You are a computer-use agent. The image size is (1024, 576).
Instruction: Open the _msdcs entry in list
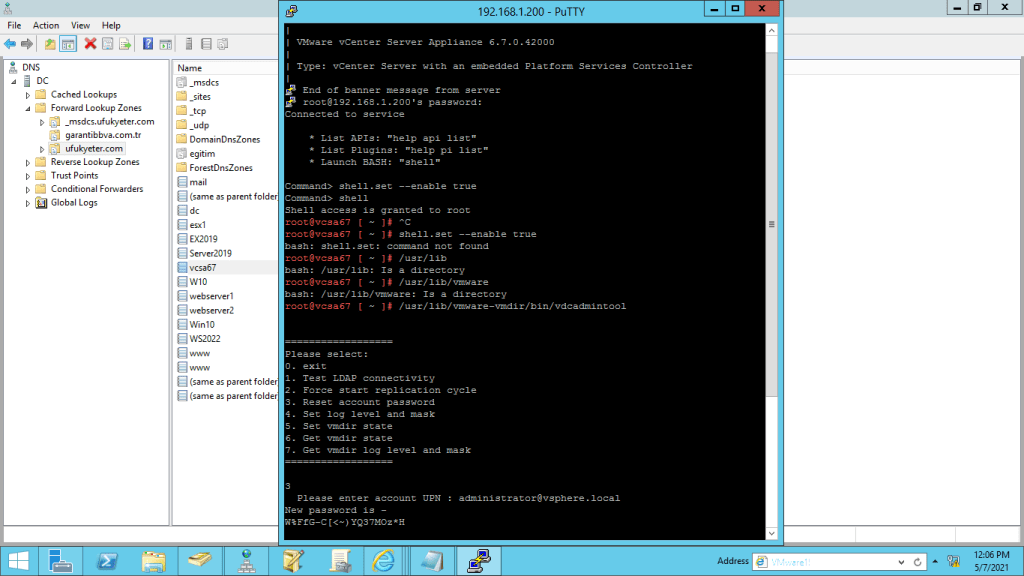[204, 82]
